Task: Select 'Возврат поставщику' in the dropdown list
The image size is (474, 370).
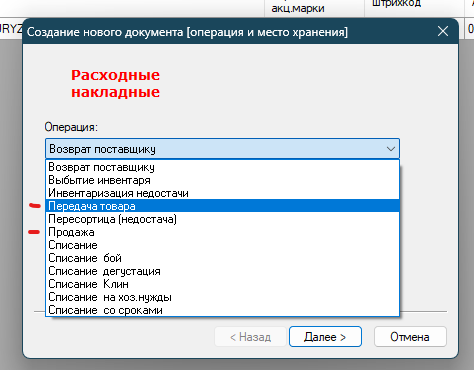Action: pyautogui.click(x=222, y=167)
